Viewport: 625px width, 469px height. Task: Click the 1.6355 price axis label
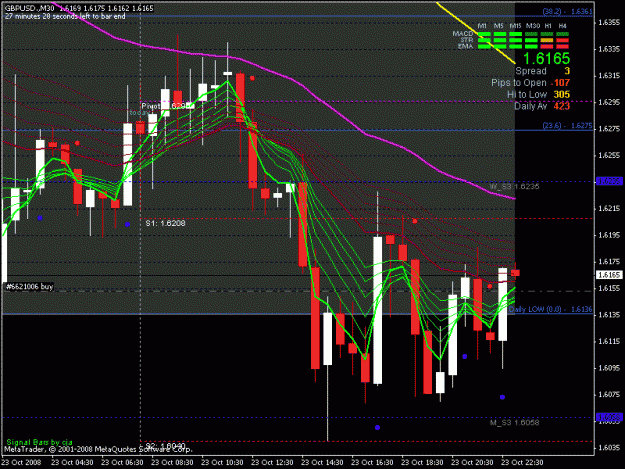point(609,22)
